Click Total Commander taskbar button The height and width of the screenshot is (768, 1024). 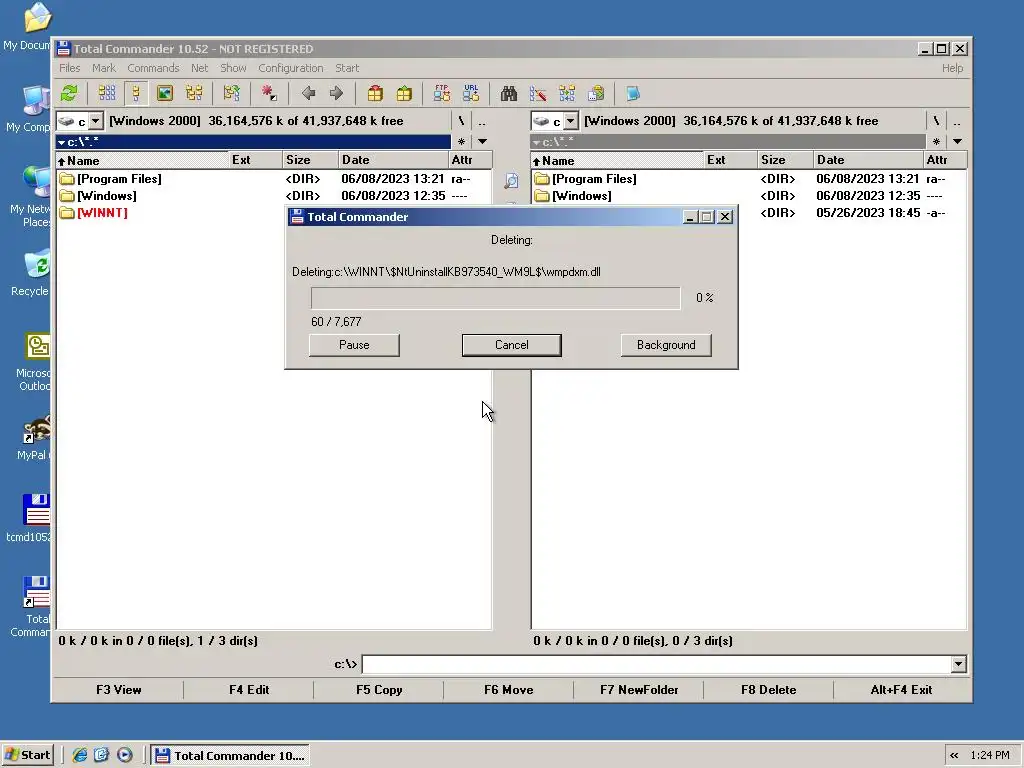pos(231,756)
